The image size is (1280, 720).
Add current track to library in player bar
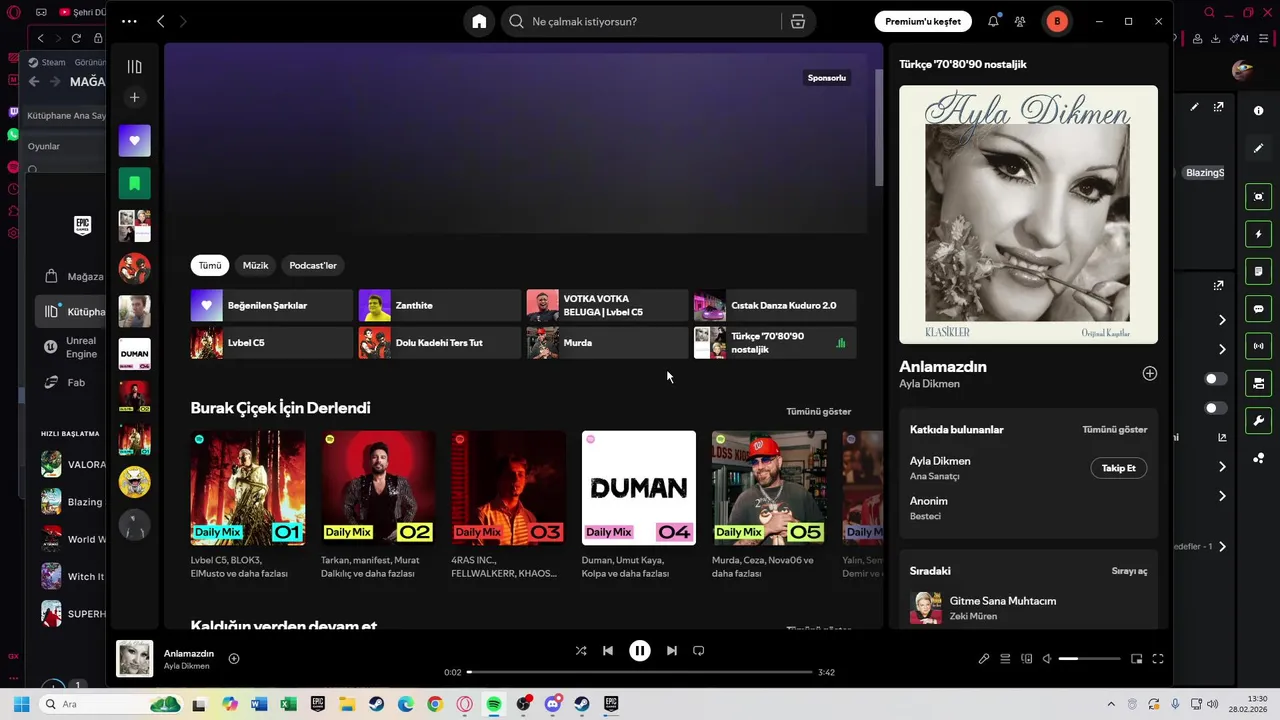pyautogui.click(x=233, y=658)
